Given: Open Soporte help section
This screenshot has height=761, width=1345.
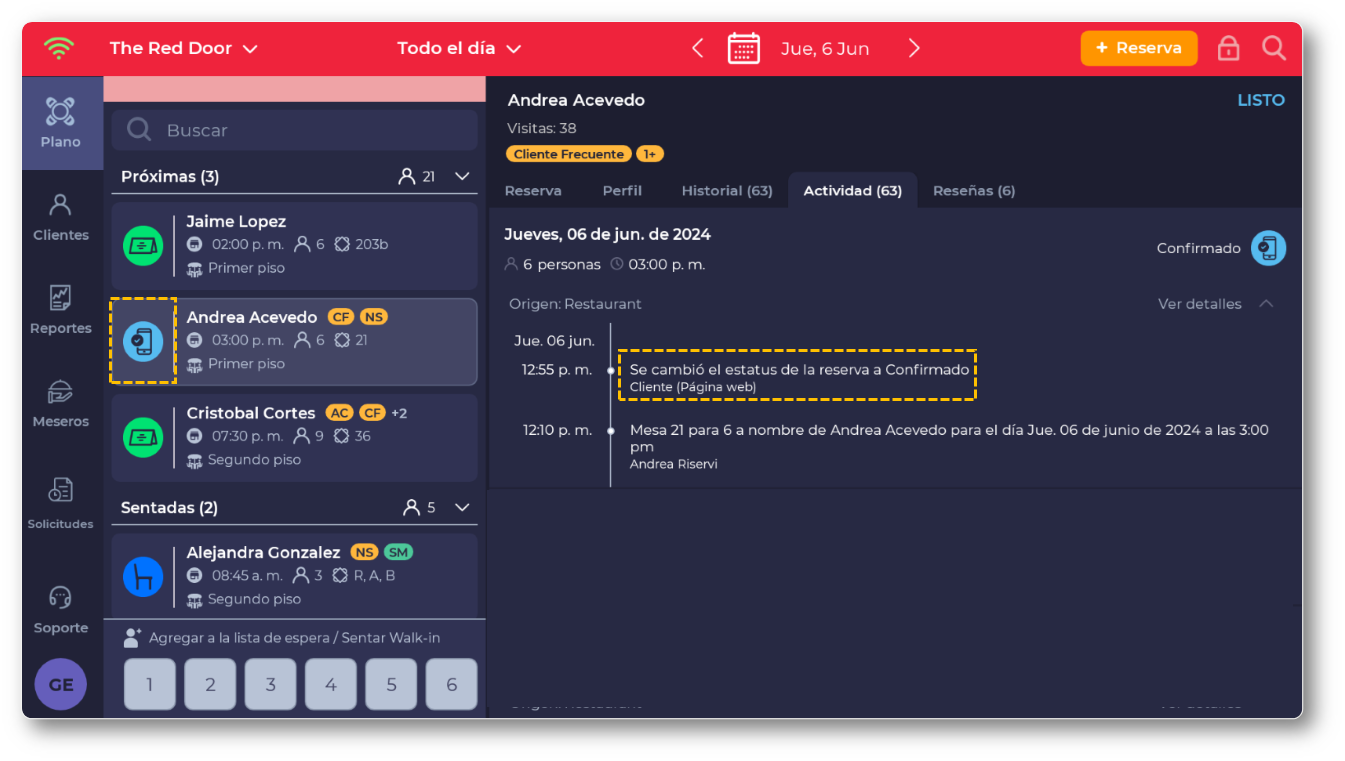Looking at the screenshot, I should tap(61, 609).
